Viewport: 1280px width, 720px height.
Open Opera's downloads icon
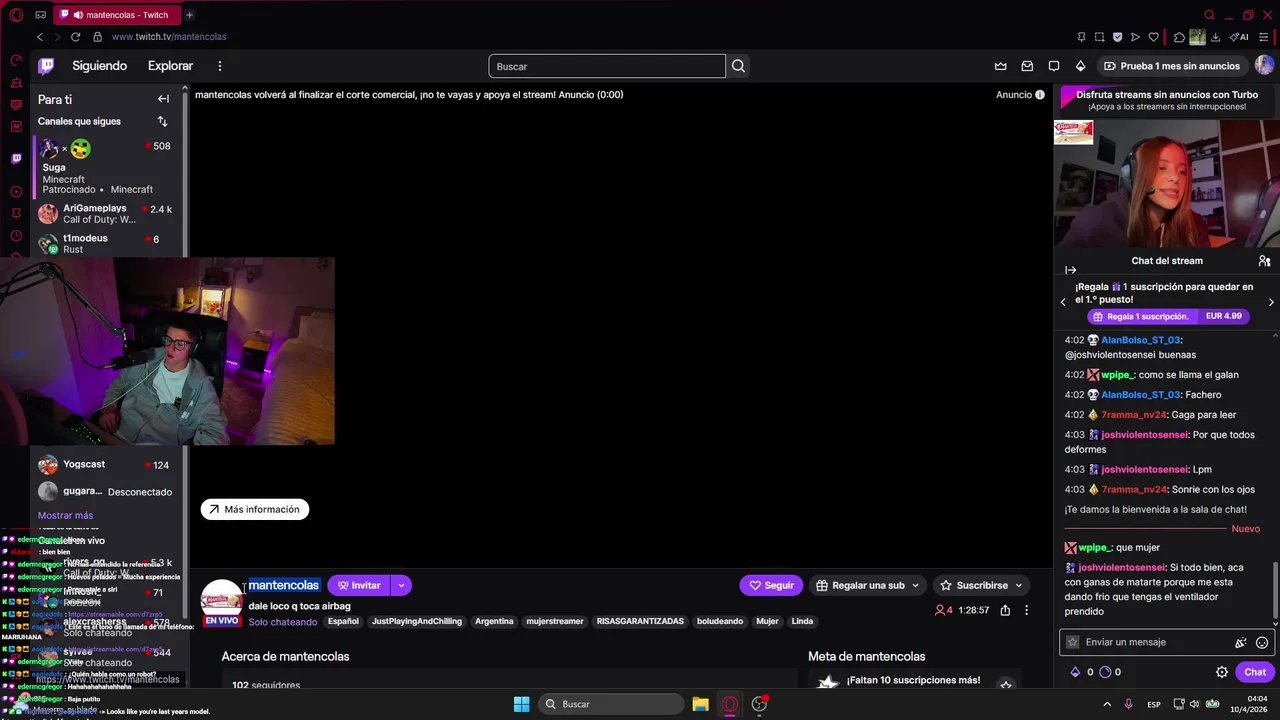pos(1215,37)
